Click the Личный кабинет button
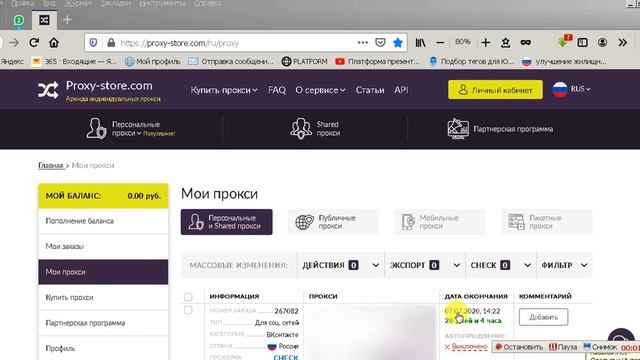640x360 pixels. coord(495,90)
